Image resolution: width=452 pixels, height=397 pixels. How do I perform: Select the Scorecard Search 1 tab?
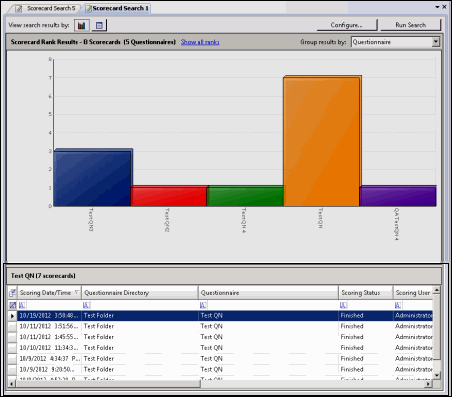[117, 8]
